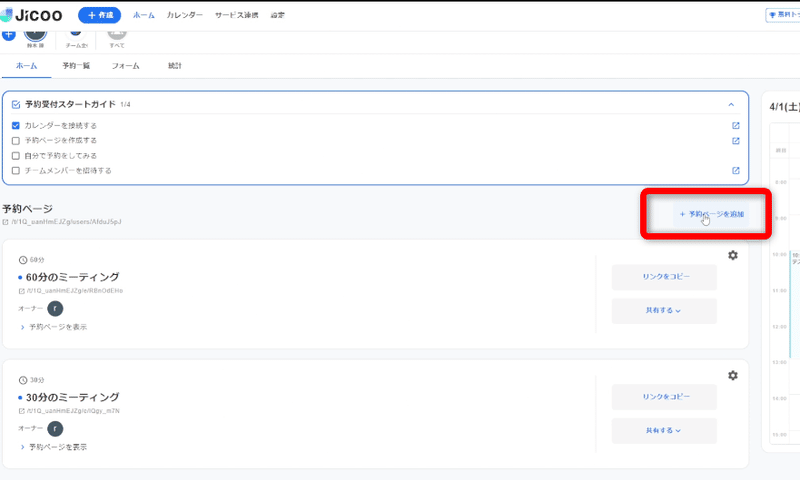Switch to the 予約一覧 tab
Screen dimensions: 800x480
tap(76, 66)
